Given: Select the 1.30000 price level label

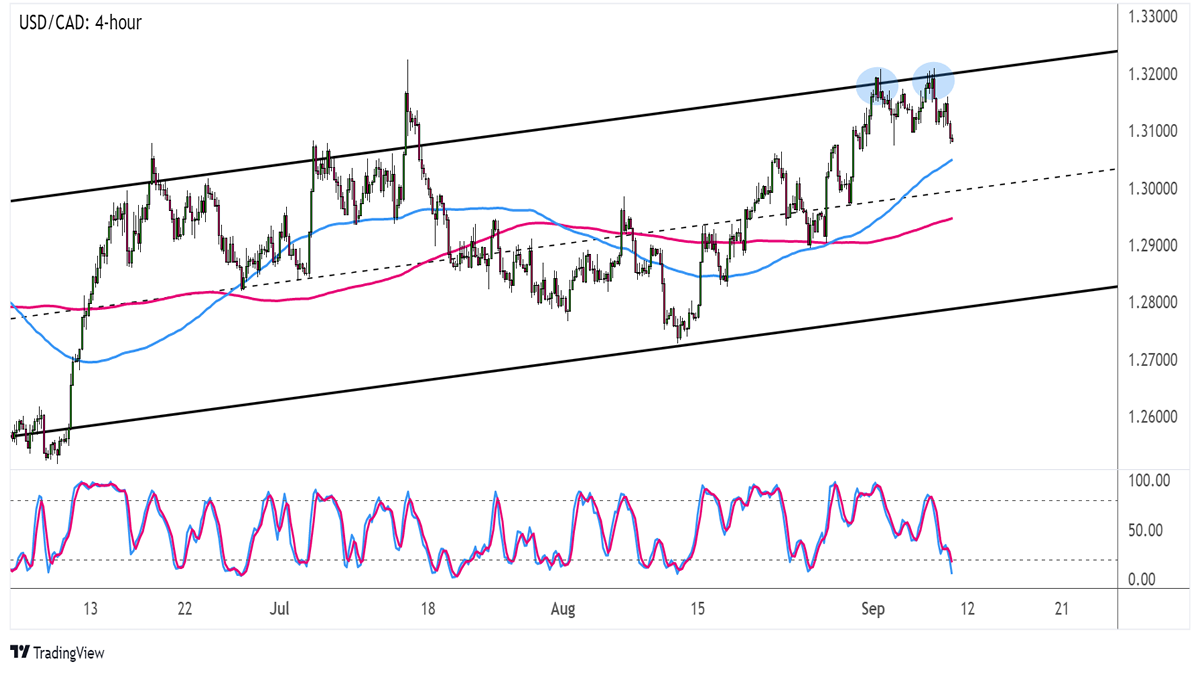Looking at the screenshot, I should pyautogui.click(x=1154, y=188).
